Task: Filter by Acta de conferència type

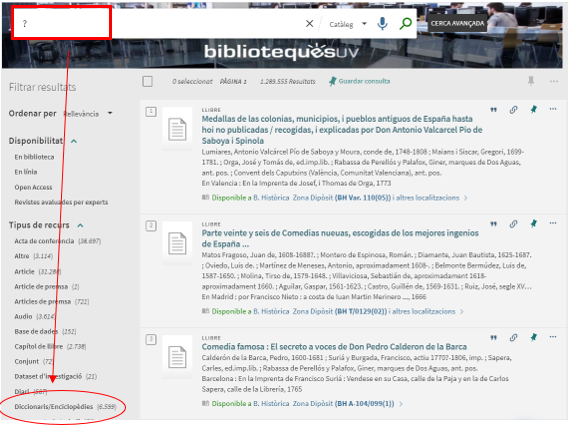Action: pyautogui.click(x=58, y=241)
